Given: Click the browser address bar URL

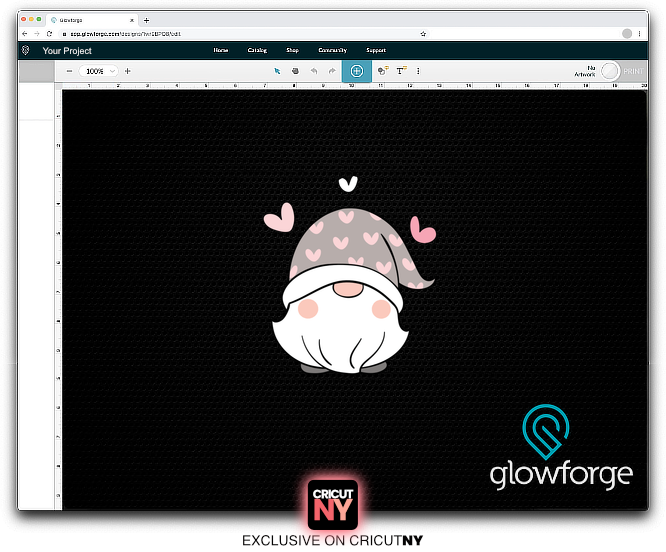Looking at the screenshot, I should (x=126, y=34).
